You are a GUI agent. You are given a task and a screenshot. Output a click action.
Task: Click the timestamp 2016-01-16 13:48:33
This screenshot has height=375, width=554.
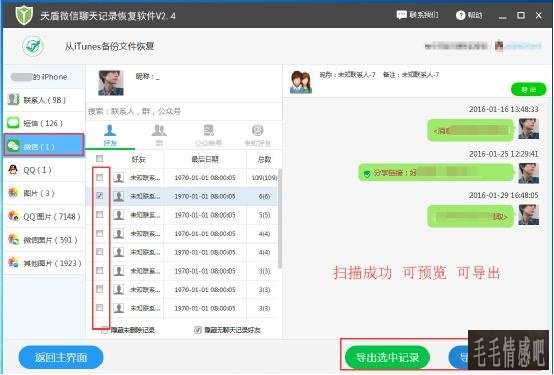(x=504, y=109)
